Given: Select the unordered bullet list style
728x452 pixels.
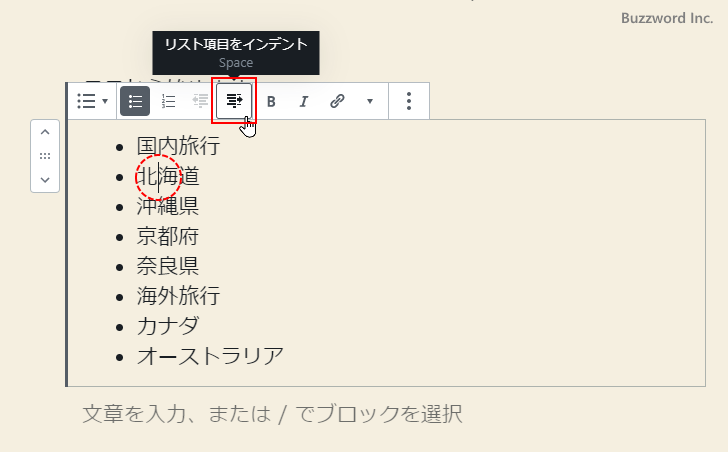Looking at the screenshot, I should 135,101.
